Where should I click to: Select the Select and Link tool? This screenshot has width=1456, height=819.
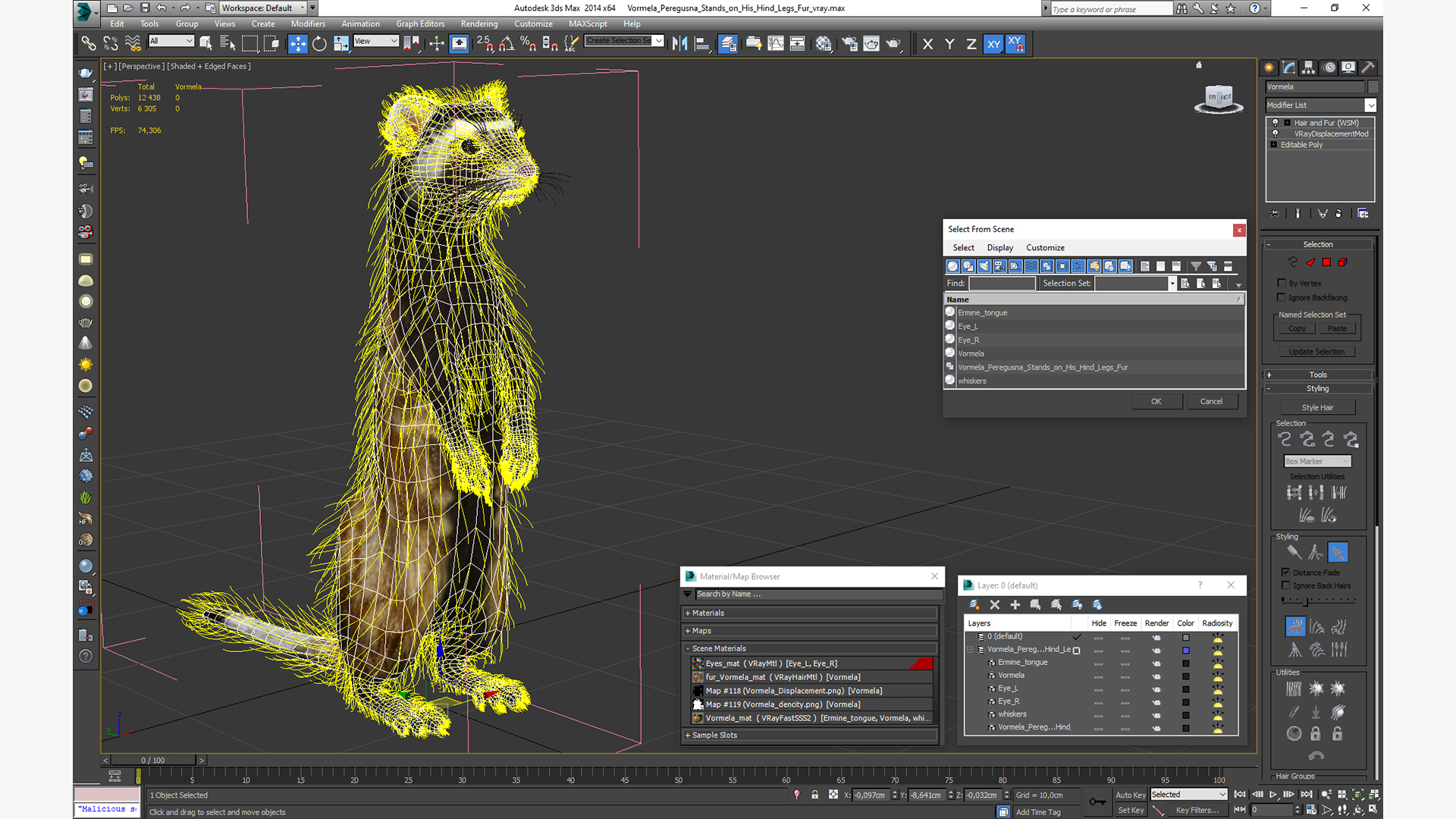[x=89, y=44]
